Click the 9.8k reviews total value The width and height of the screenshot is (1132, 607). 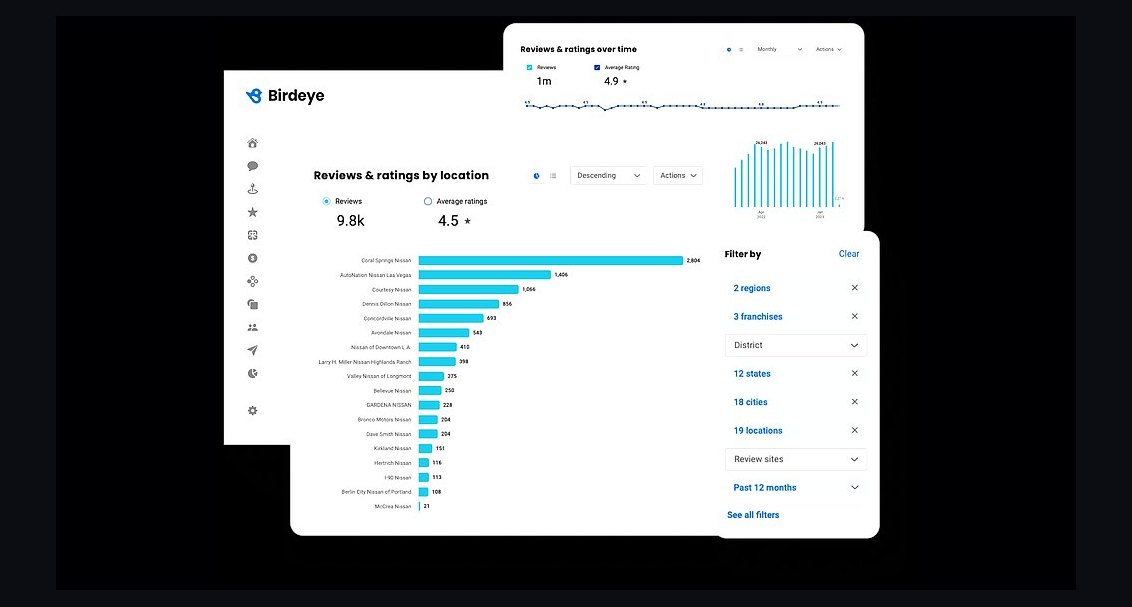[350, 221]
